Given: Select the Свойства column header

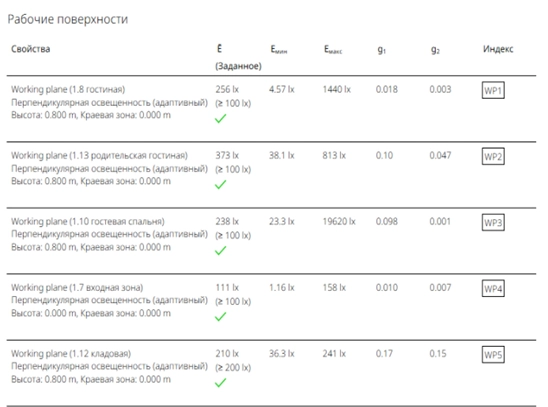Looking at the screenshot, I should pos(30,49).
